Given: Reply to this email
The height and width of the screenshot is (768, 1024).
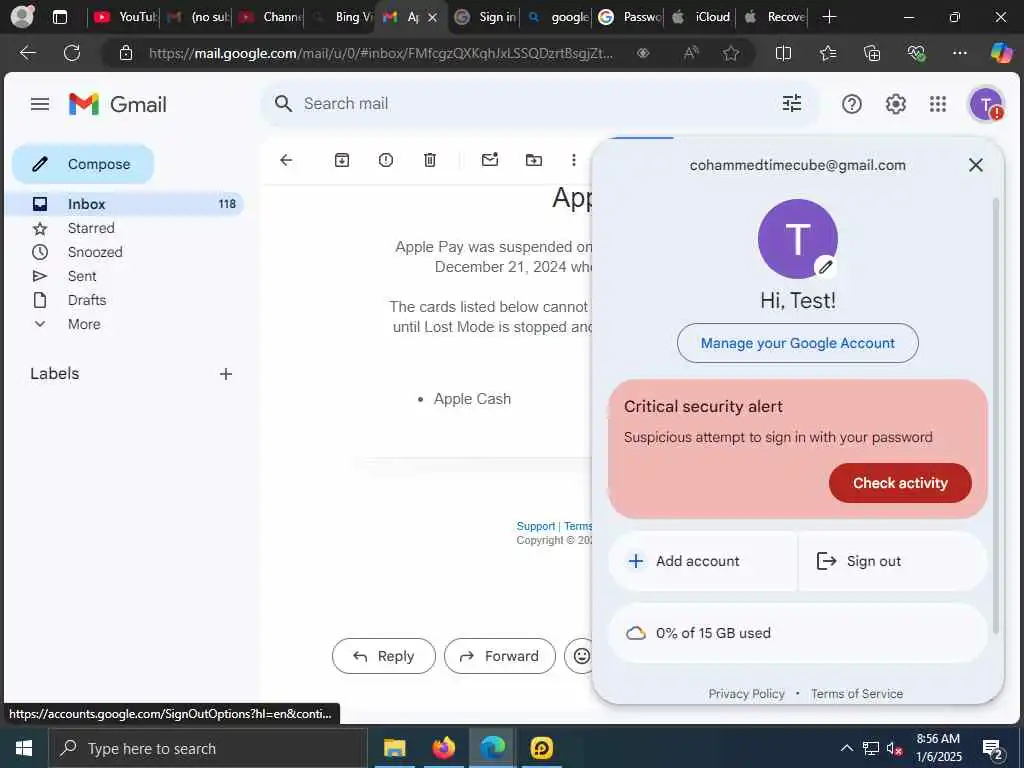Looking at the screenshot, I should 383,656.
